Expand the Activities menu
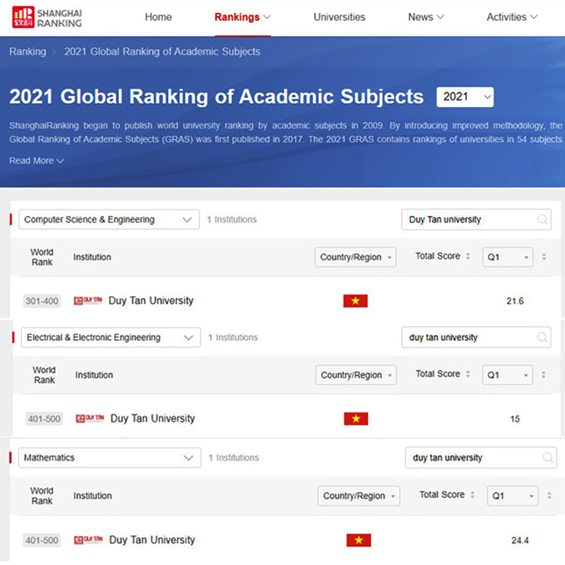Viewport: 565px width, 565px height. coord(512,17)
